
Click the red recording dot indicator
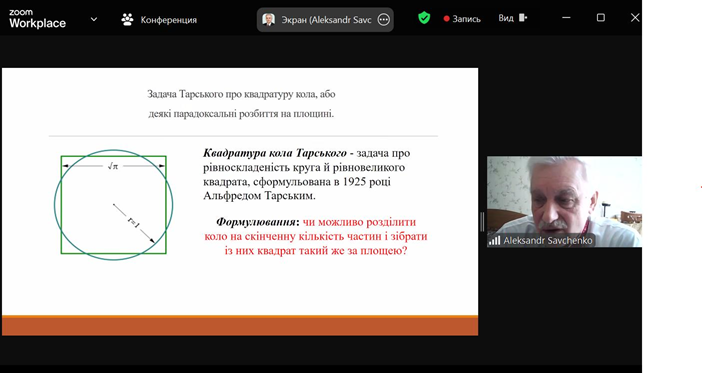pos(446,19)
